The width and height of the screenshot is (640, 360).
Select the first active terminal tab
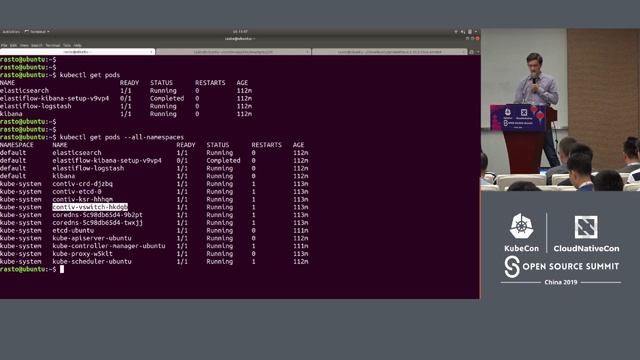pyautogui.click(x=78, y=52)
